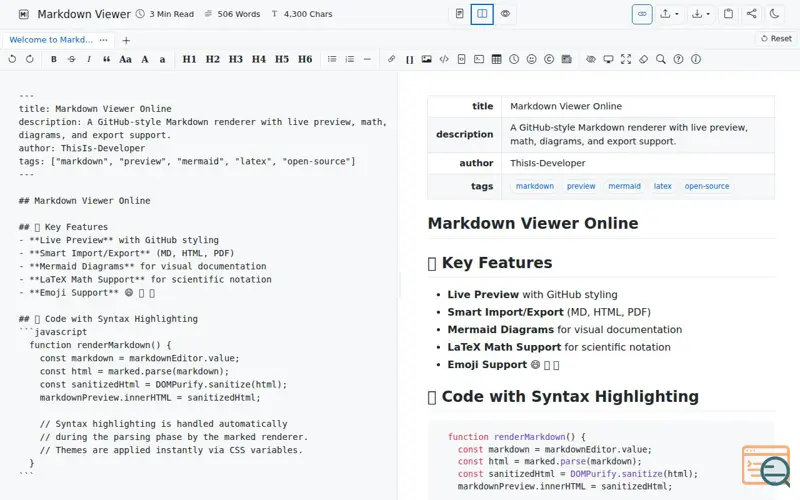Image resolution: width=800 pixels, height=500 pixels.
Task: Insert front matter with the window icon
Action: pyautogui.click(x=566, y=59)
